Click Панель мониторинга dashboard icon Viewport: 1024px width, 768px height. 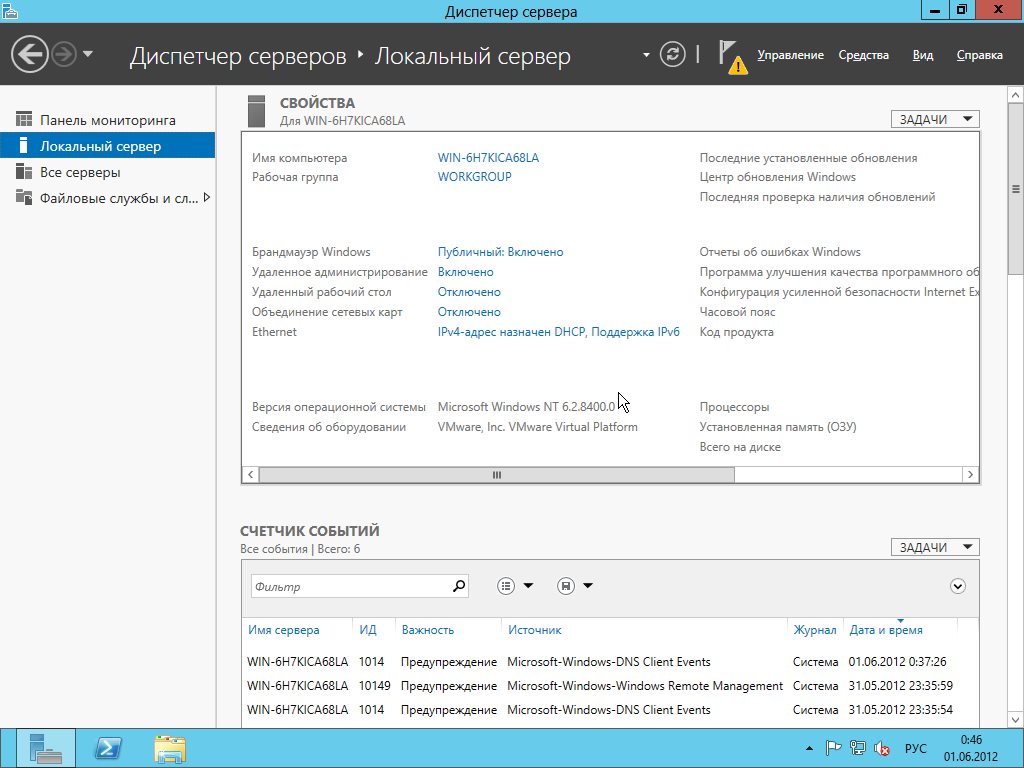(24, 119)
